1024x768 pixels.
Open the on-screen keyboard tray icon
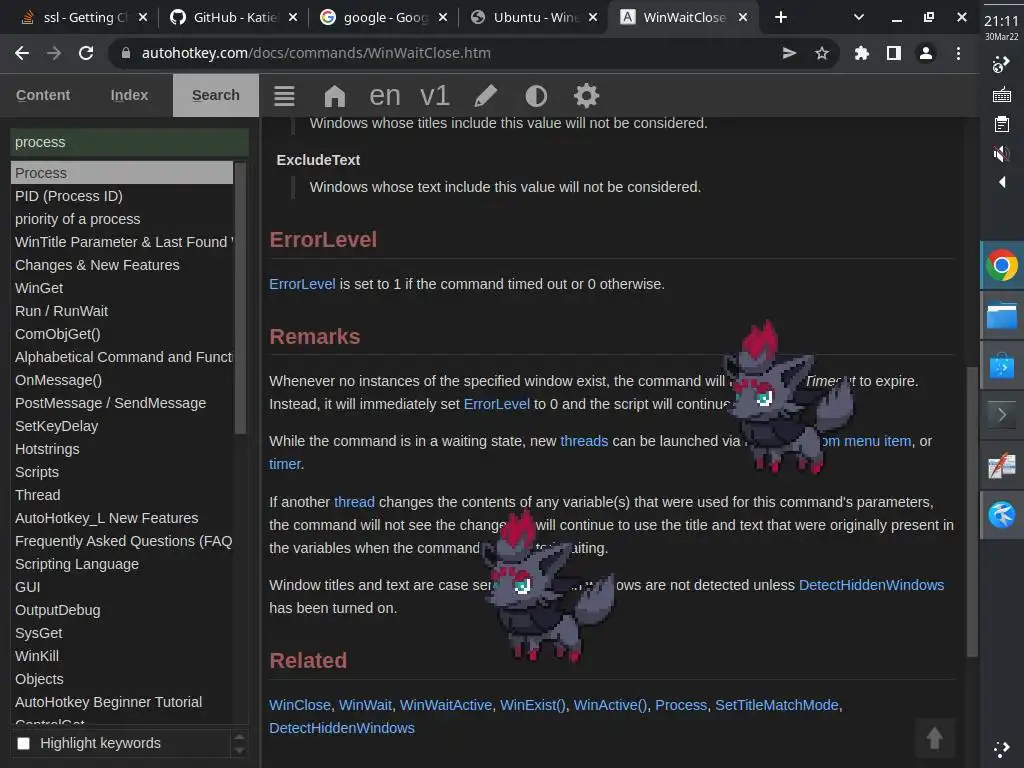(1001, 95)
